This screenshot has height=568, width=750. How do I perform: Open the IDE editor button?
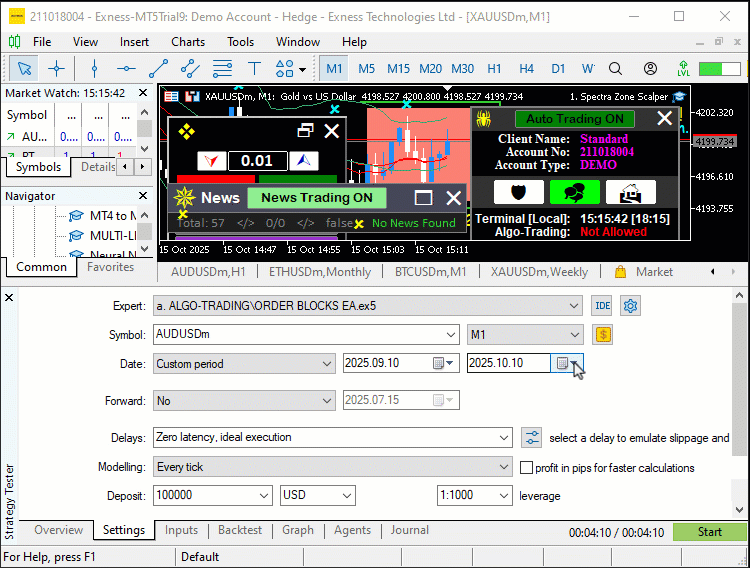click(x=602, y=306)
